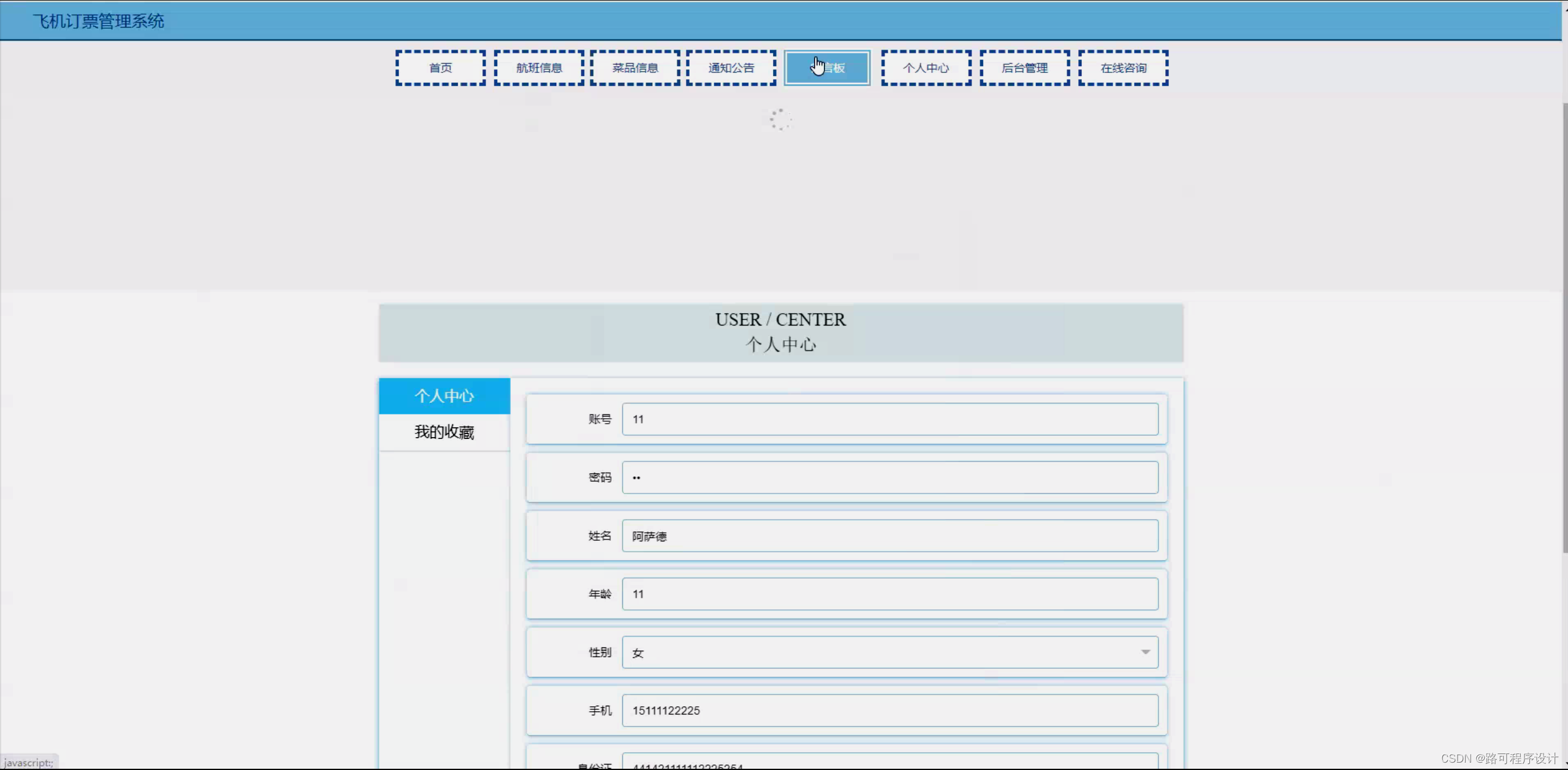
Task: Open the 首页 navigation item
Action: (440, 68)
